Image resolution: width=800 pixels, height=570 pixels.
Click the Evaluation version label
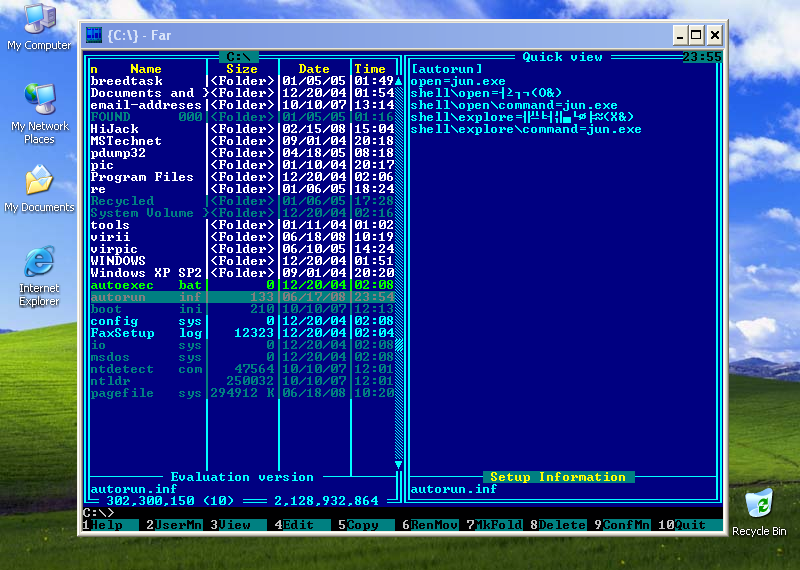coord(242,477)
